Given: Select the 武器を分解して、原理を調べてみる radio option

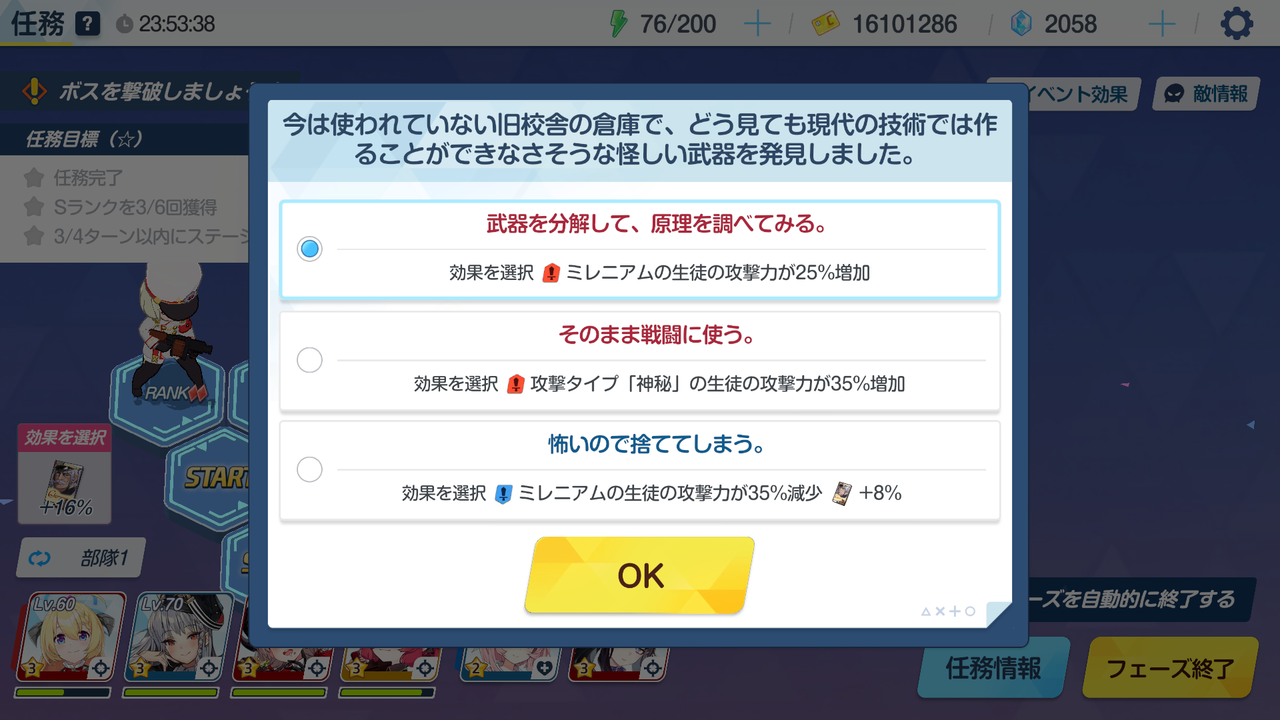Looking at the screenshot, I should click(x=310, y=249).
